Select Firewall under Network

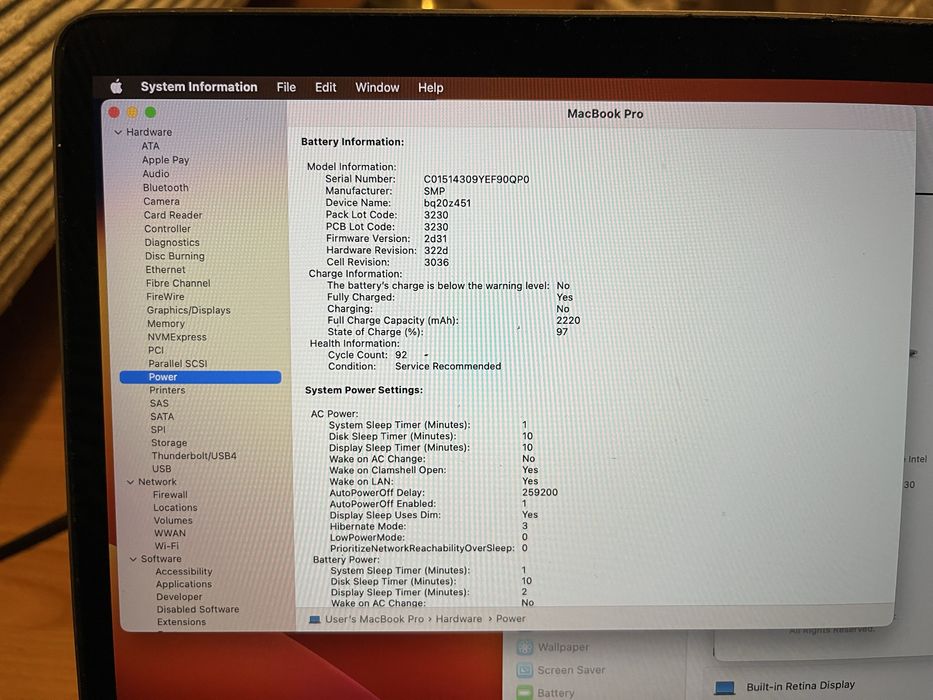[x=170, y=495]
